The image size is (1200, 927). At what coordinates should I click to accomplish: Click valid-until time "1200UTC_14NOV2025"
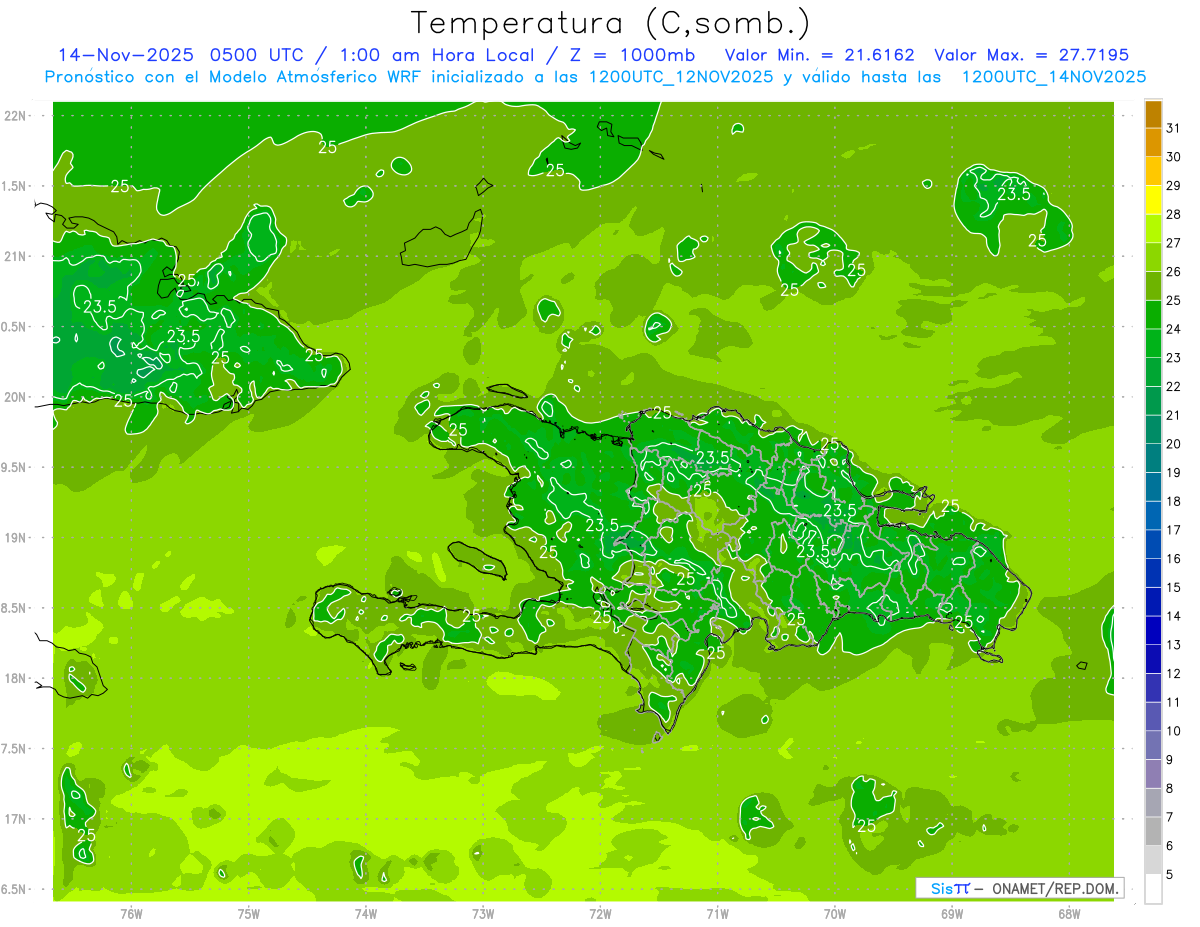(1053, 77)
